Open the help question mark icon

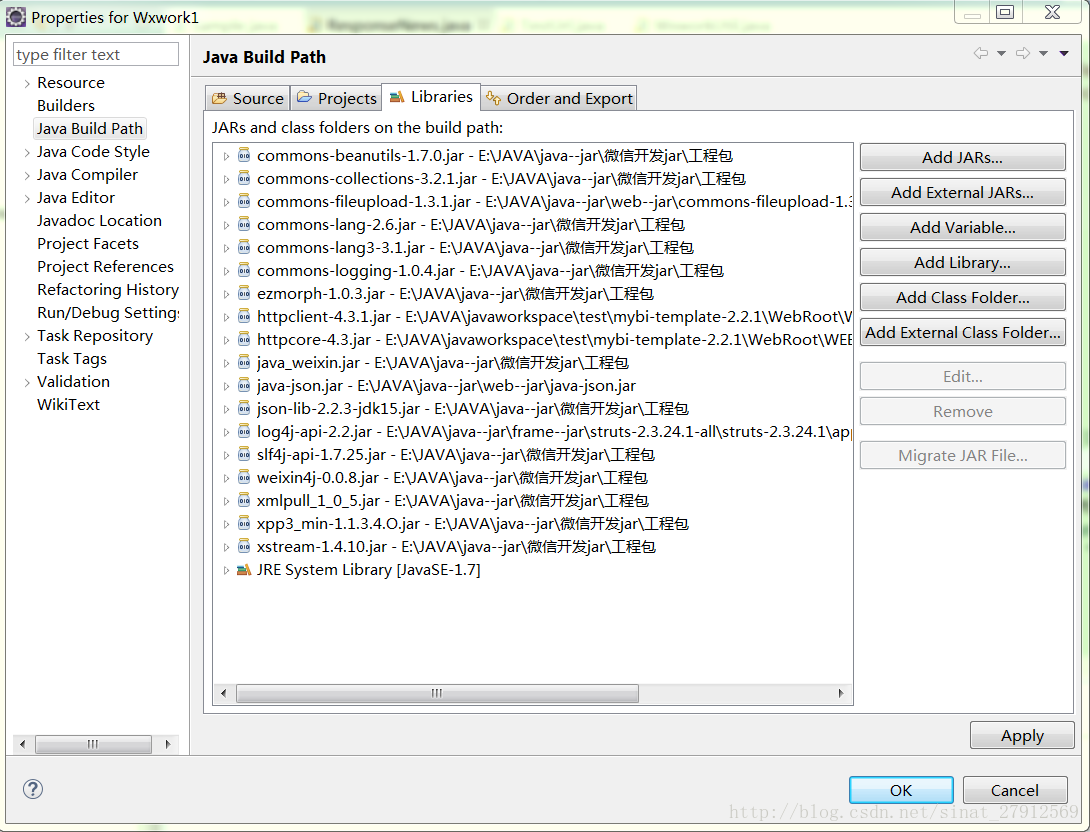(33, 789)
